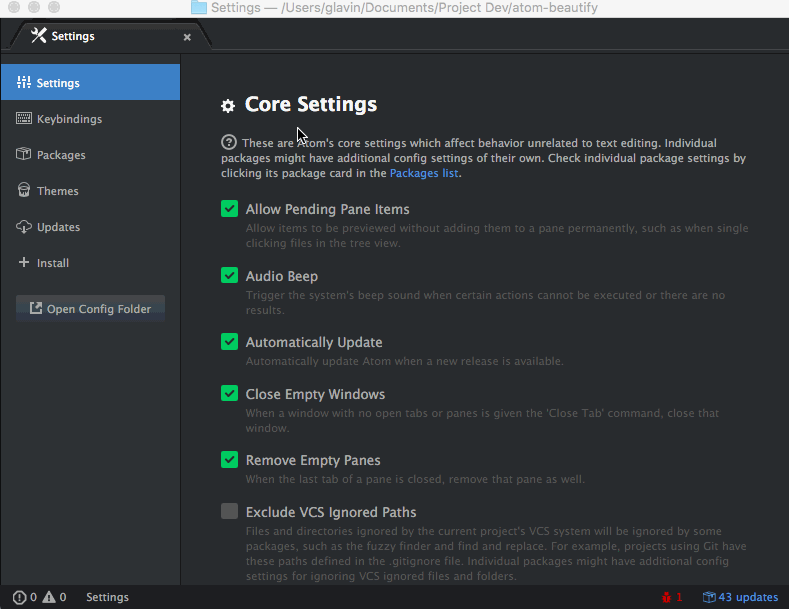Click the Themes paint bucket icon
789x609 pixels.
pyautogui.click(x=24, y=190)
